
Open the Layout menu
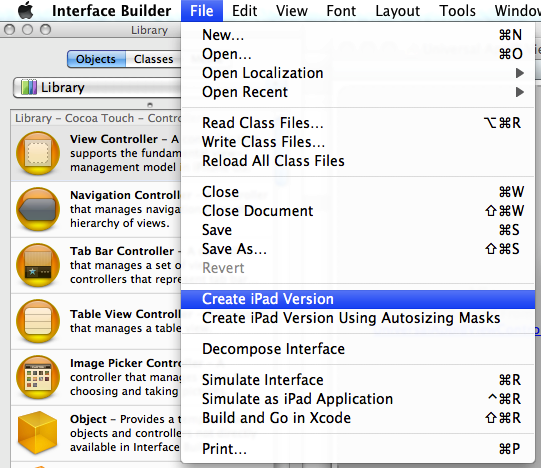398,11
